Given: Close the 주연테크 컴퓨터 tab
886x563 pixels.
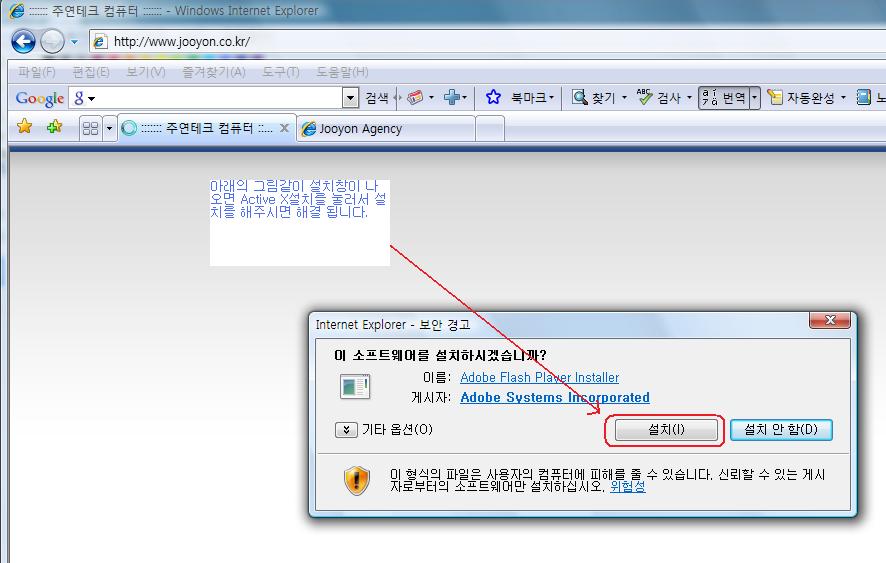Looking at the screenshot, I should [x=285, y=128].
